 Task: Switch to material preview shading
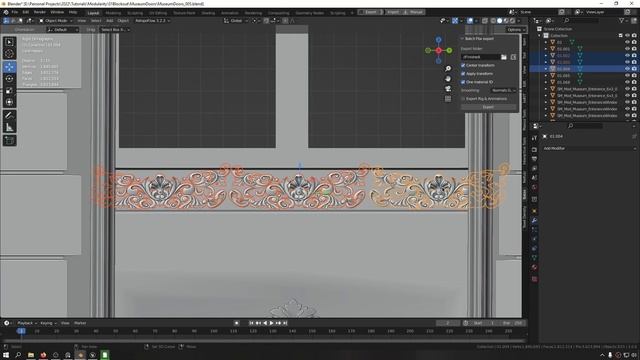(506, 20)
